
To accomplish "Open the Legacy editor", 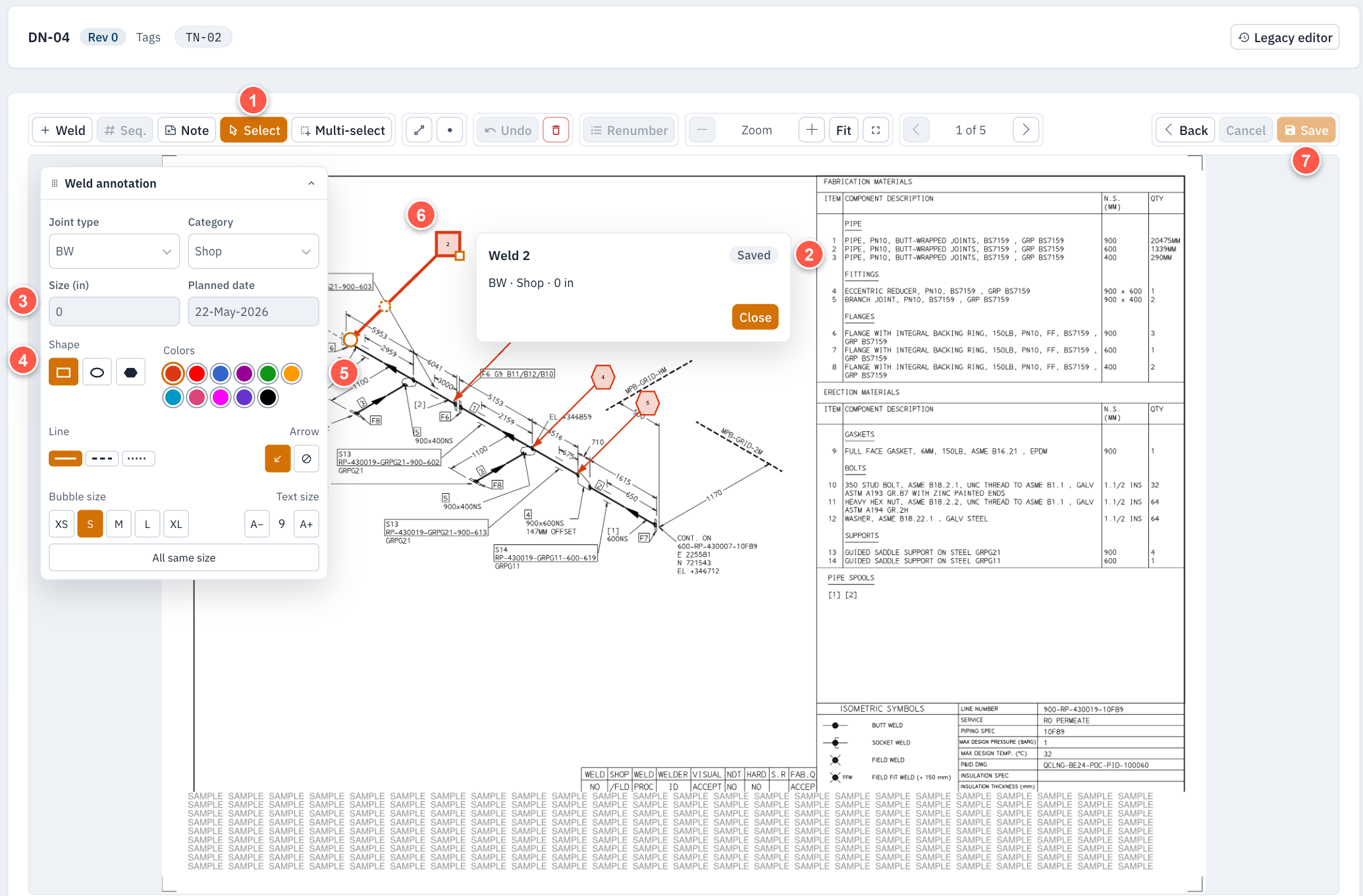I will pyautogui.click(x=1285, y=38).
